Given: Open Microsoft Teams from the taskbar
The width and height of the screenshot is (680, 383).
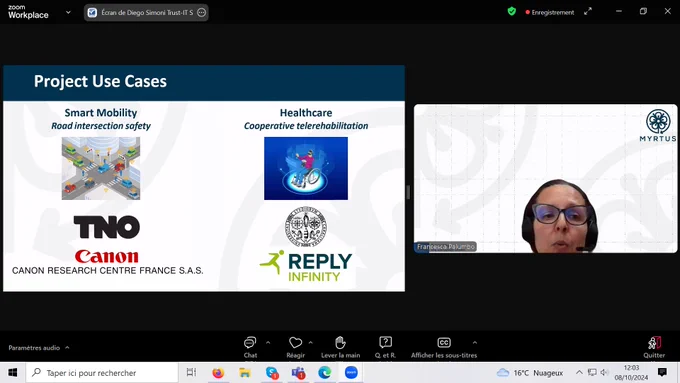Looking at the screenshot, I should coord(298,373).
